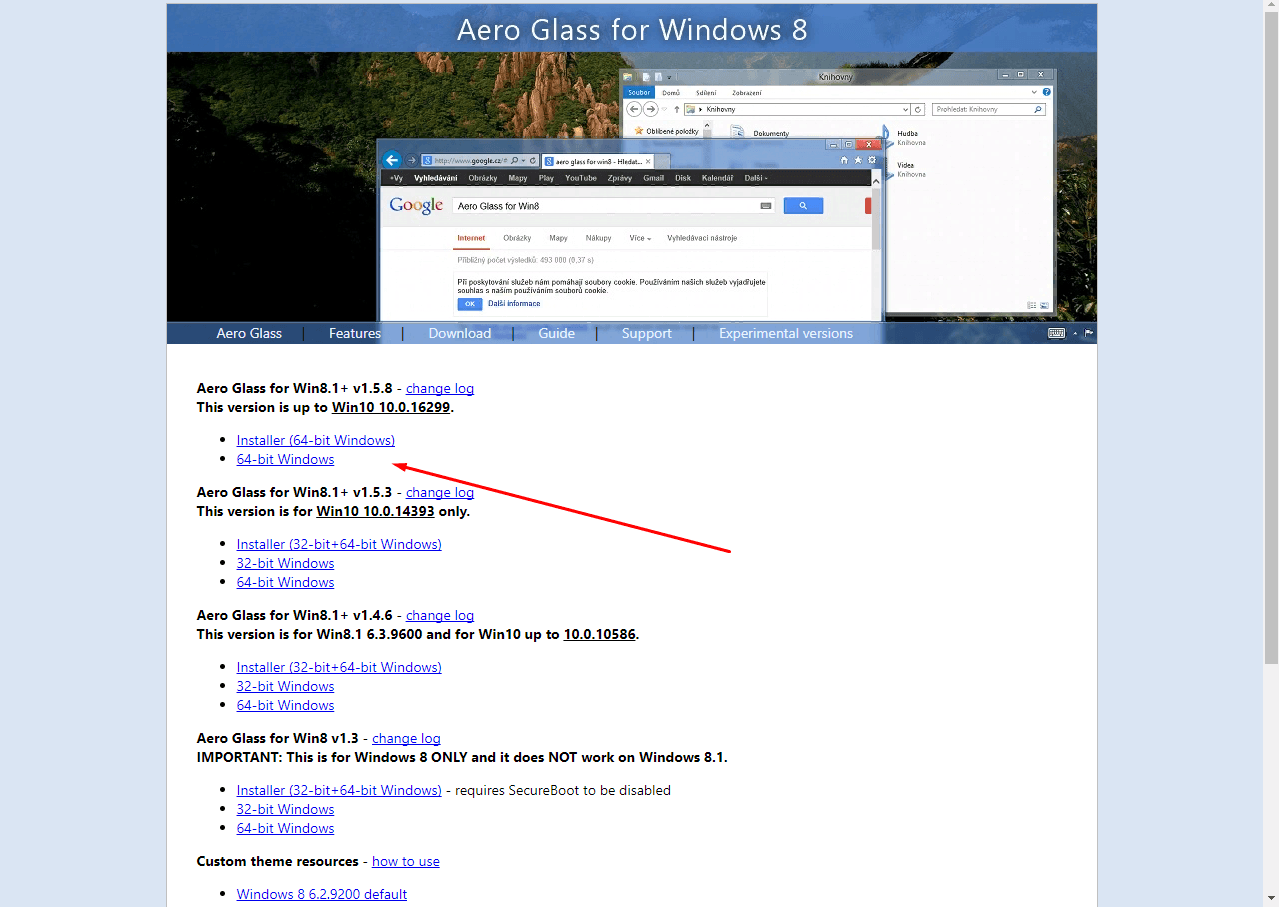1279x907 pixels.
Task: Choose 64-bit Windows under v1.4.6
Action: (x=285, y=705)
